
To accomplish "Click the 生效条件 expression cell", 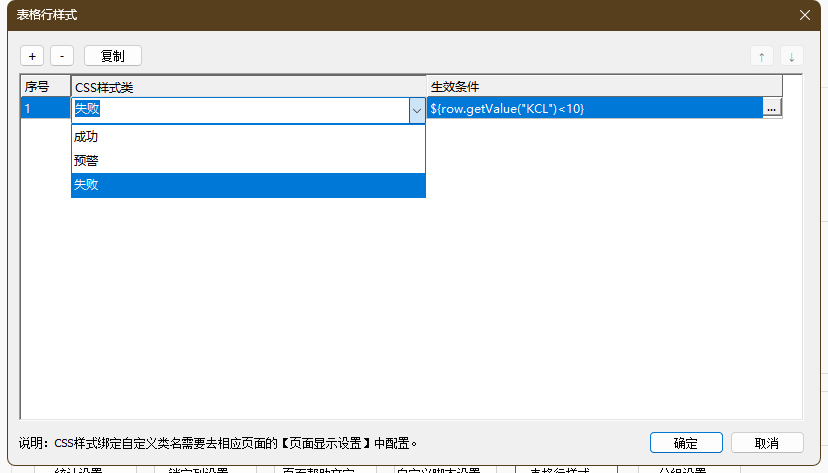I will [594, 109].
